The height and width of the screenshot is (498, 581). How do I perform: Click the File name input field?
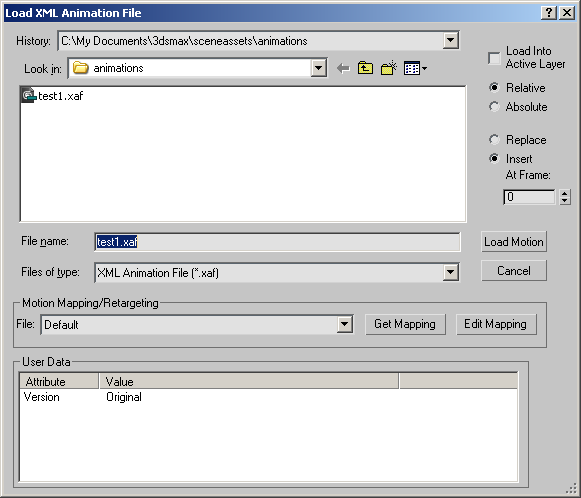(x=277, y=242)
